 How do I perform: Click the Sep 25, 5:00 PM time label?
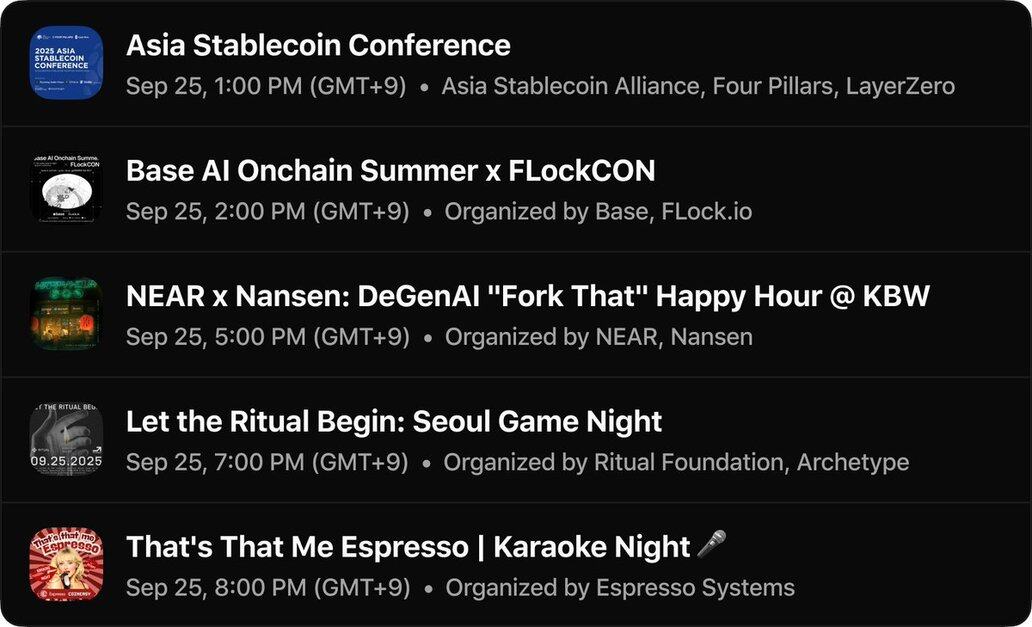pyautogui.click(x=268, y=337)
